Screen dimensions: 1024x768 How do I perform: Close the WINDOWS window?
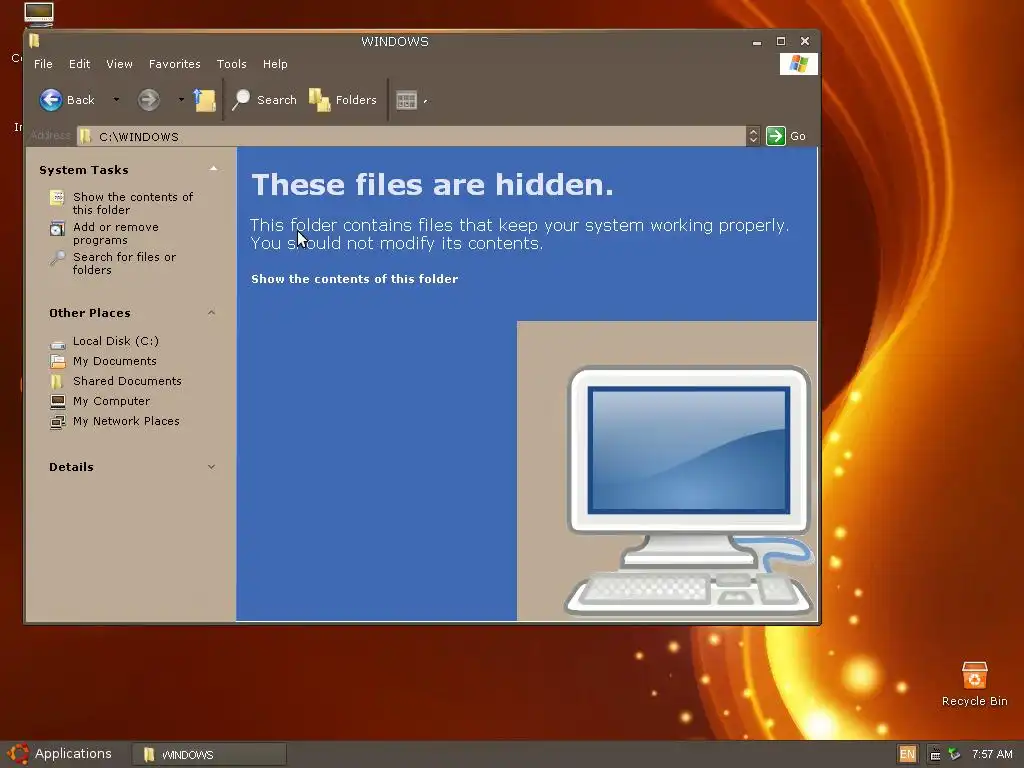[805, 41]
